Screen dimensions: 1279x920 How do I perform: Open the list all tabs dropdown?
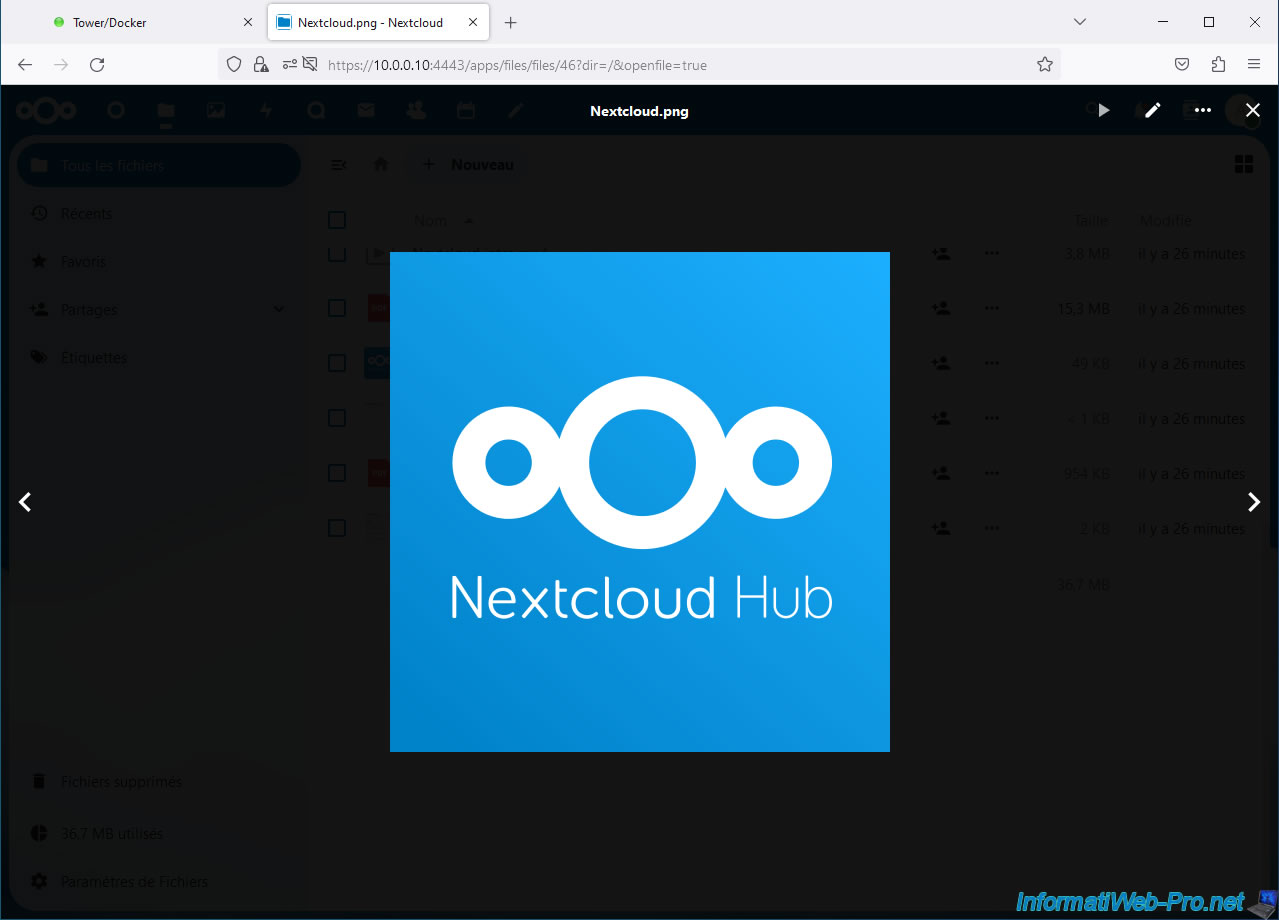coord(1080,22)
